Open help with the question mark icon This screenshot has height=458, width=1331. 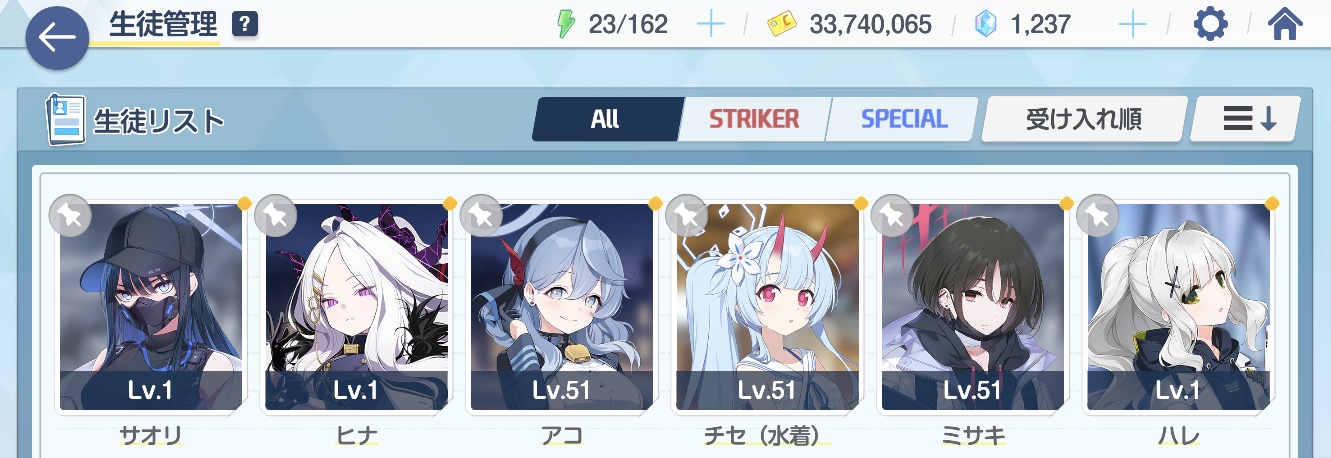pos(244,24)
